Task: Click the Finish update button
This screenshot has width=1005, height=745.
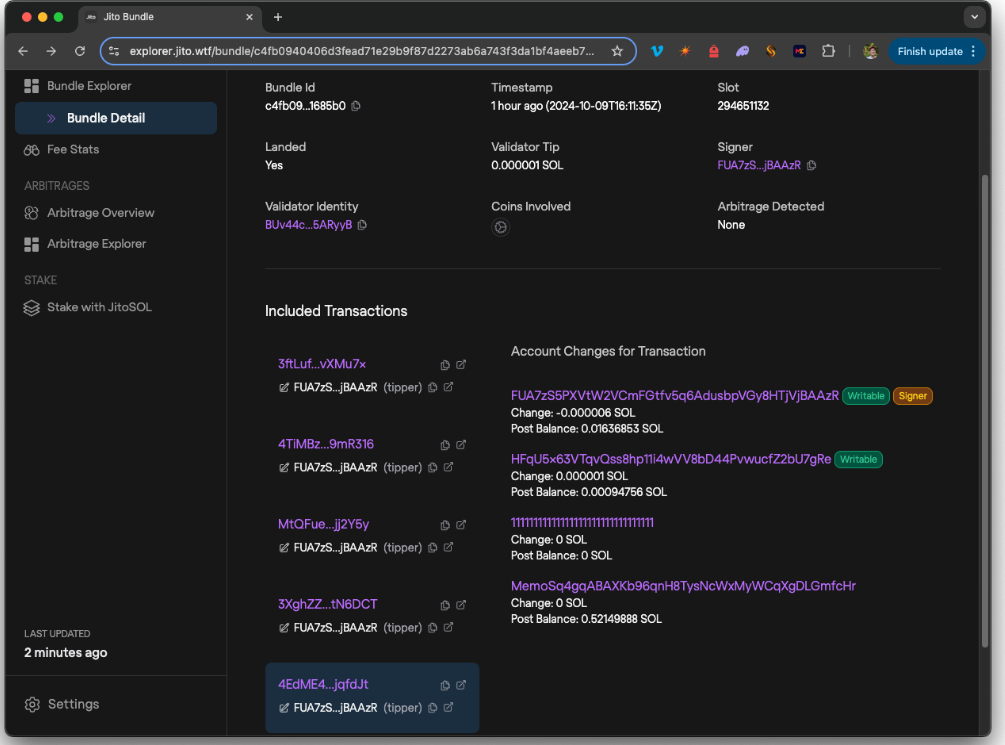Action: coord(936,51)
